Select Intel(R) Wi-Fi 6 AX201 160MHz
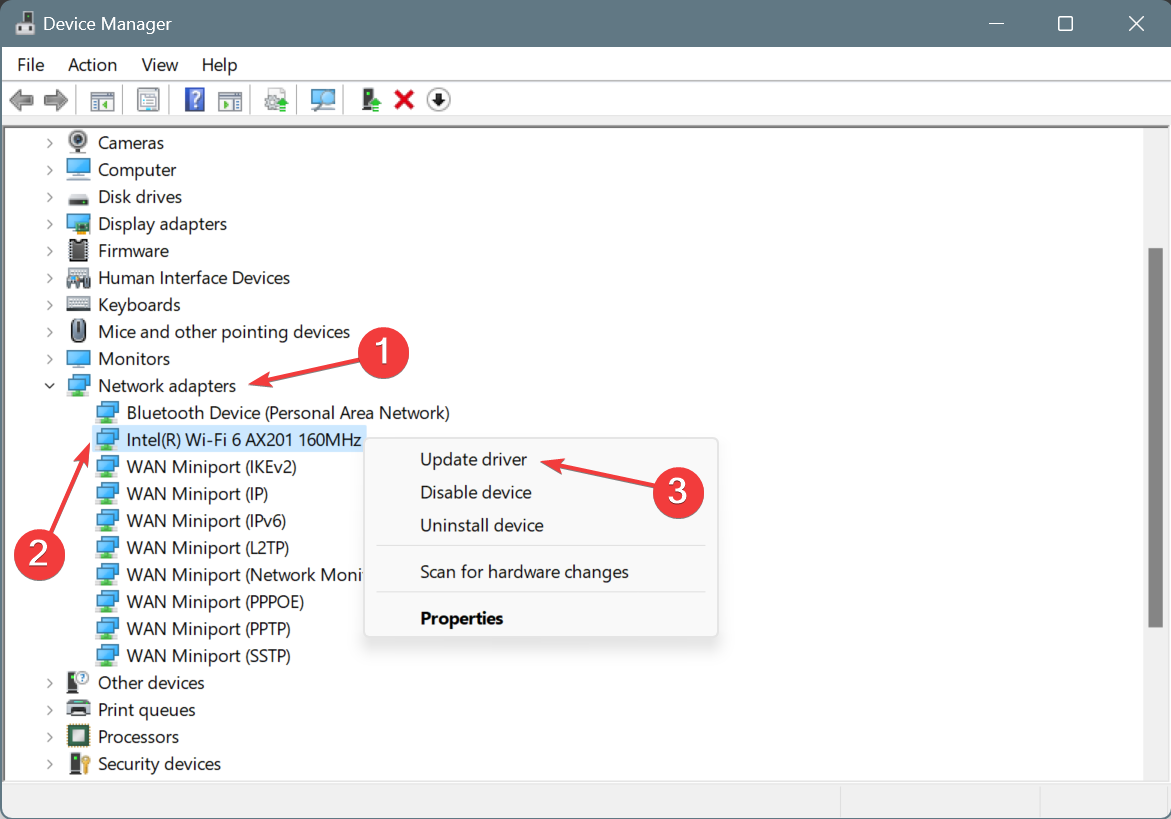The width and height of the screenshot is (1171, 819). click(243, 440)
